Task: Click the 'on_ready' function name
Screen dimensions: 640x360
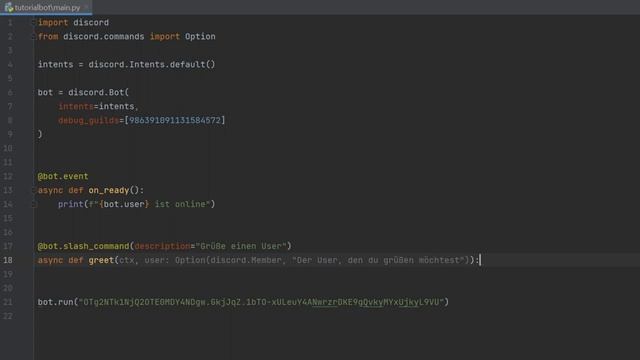Action: [109, 191]
